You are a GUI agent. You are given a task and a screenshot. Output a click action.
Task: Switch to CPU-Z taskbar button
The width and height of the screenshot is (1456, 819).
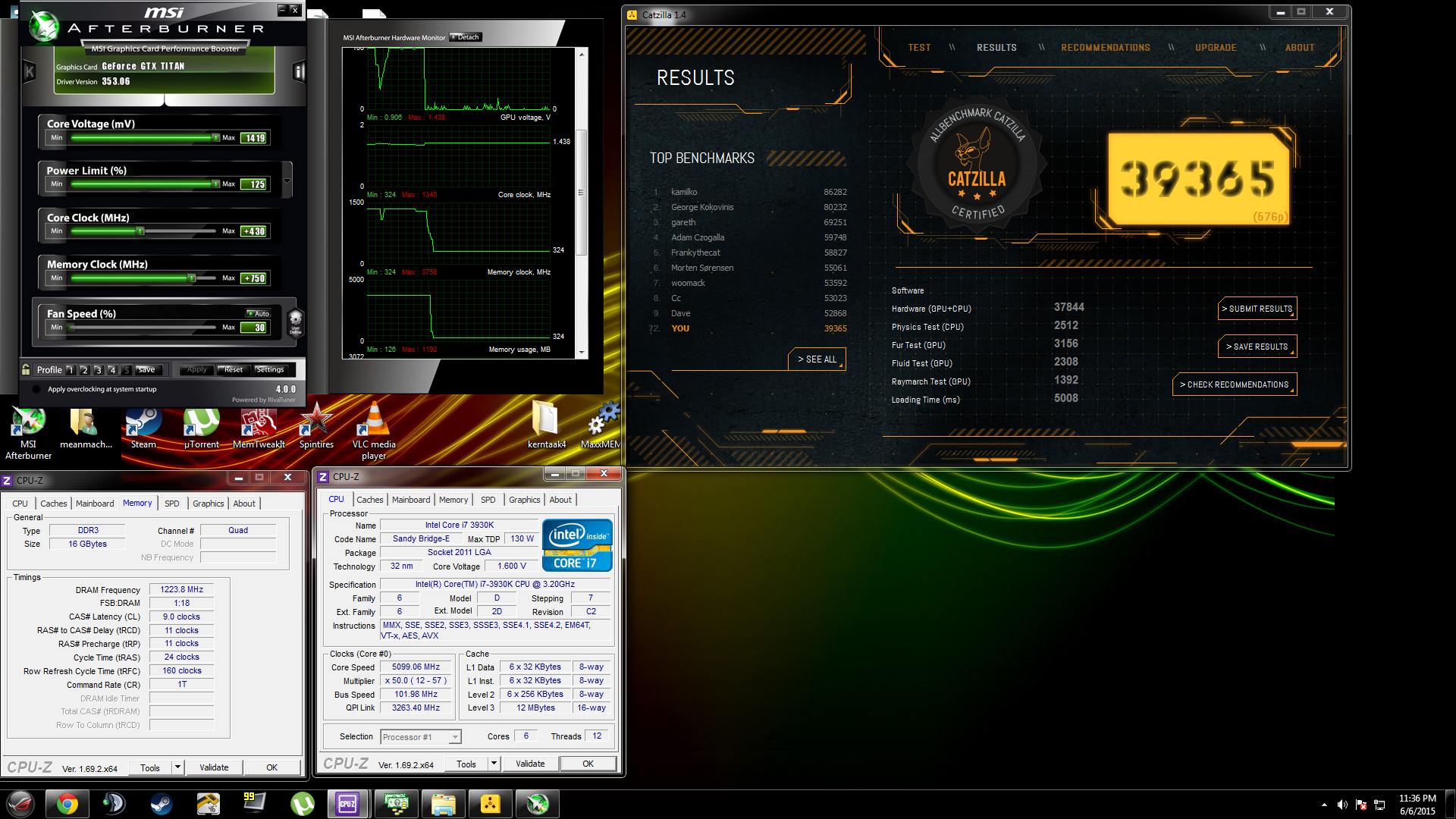(x=348, y=804)
